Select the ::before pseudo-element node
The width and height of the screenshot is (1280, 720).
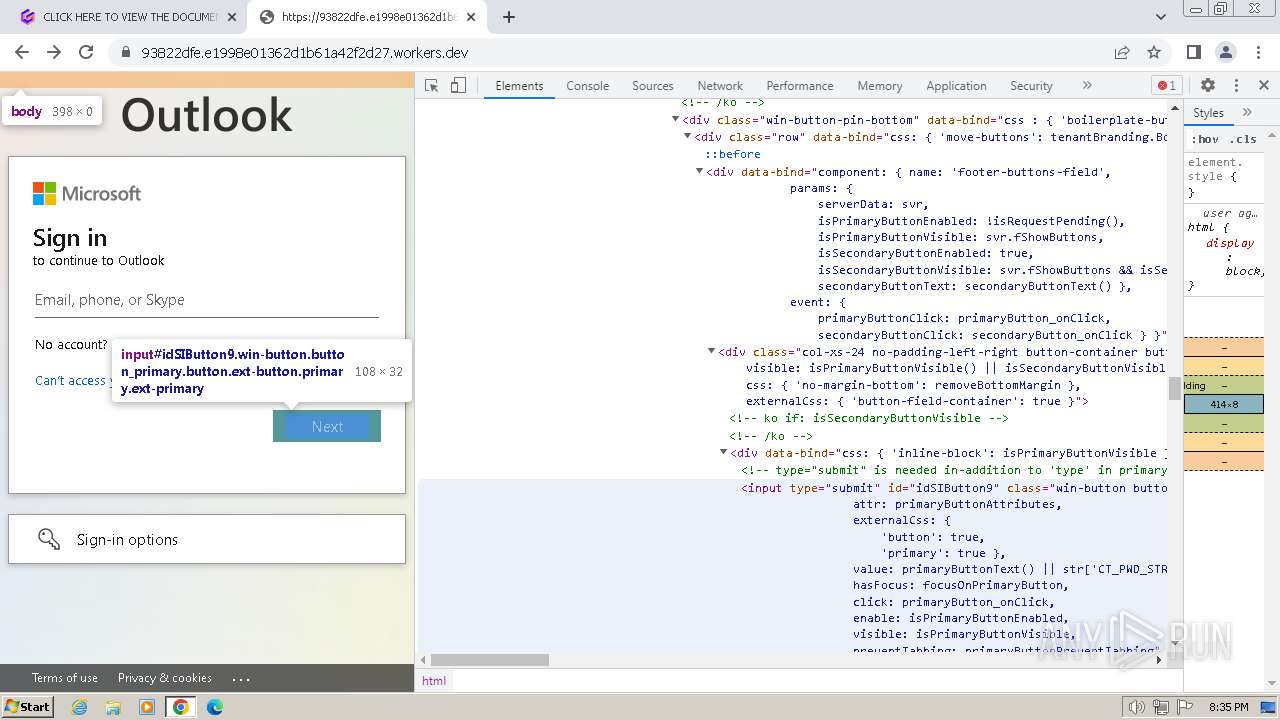(733, 154)
